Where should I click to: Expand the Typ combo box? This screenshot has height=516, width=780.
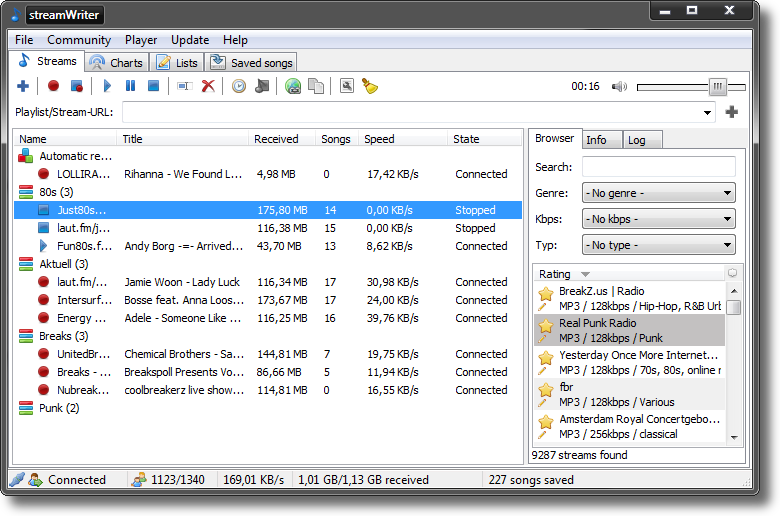point(659,245)
